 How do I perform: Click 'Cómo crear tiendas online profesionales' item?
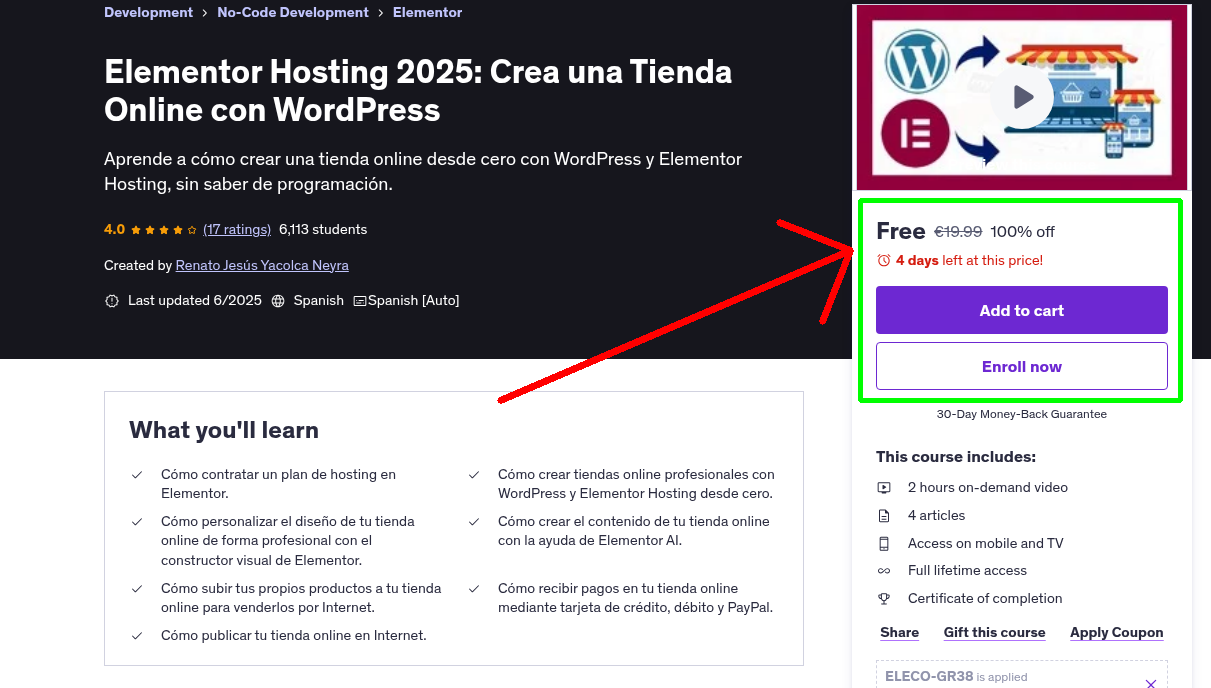pyautogui.click(x=637, y=484)
